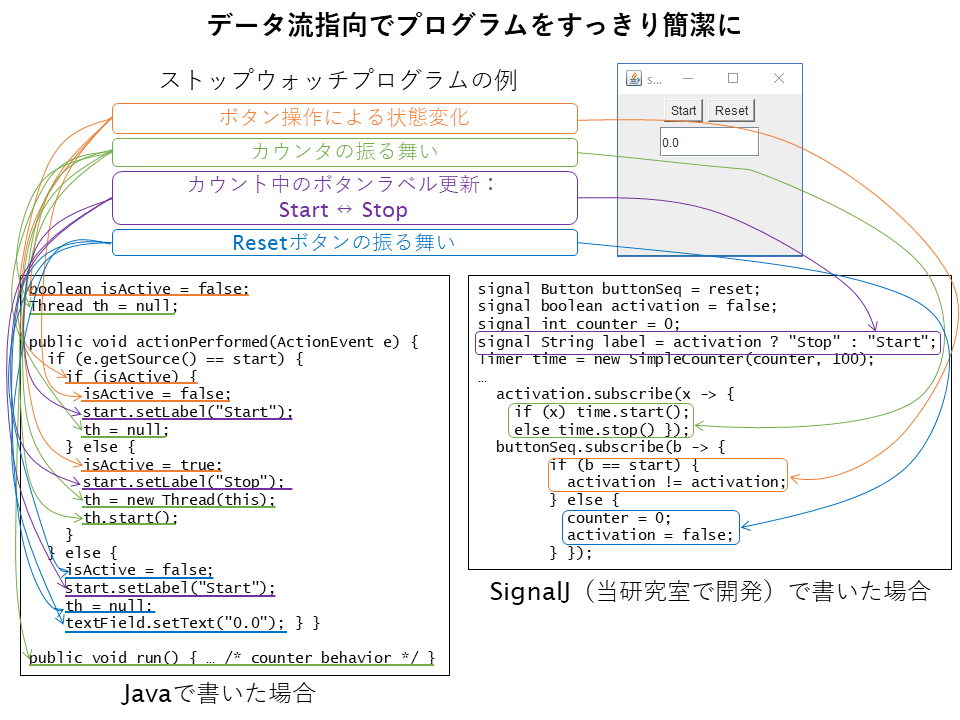Click 'buttonSeq.subscribe(b -> {'
This screenshot has width=960, height=720.
tap(610, 446)
